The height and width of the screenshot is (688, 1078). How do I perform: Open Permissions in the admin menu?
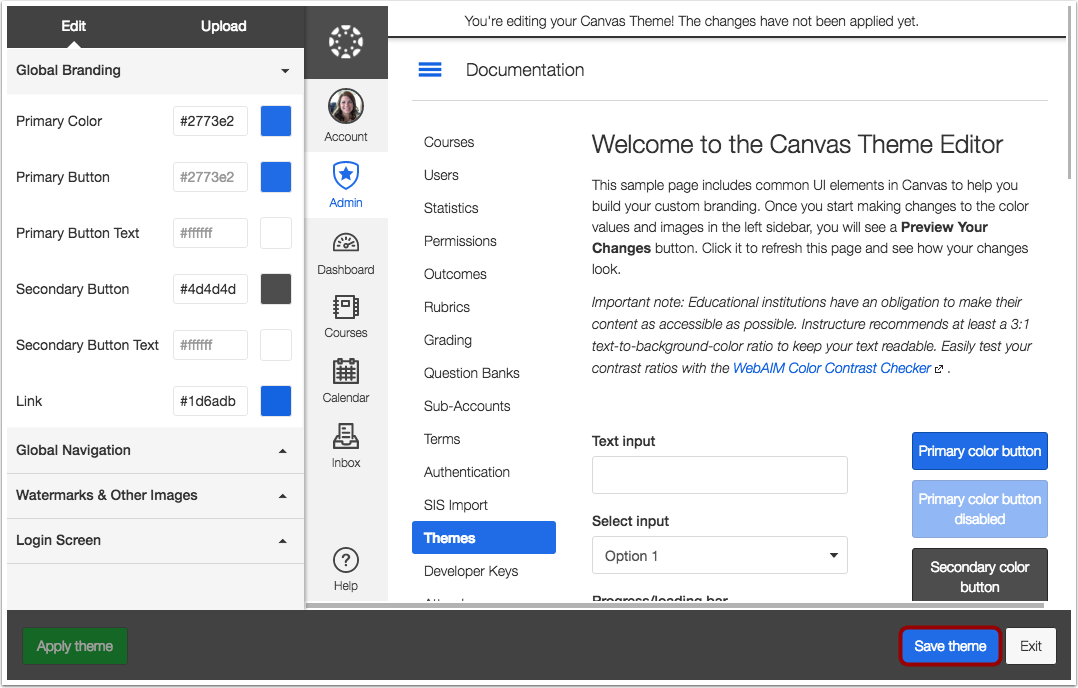pyautogui.click(x=460, y=241)
